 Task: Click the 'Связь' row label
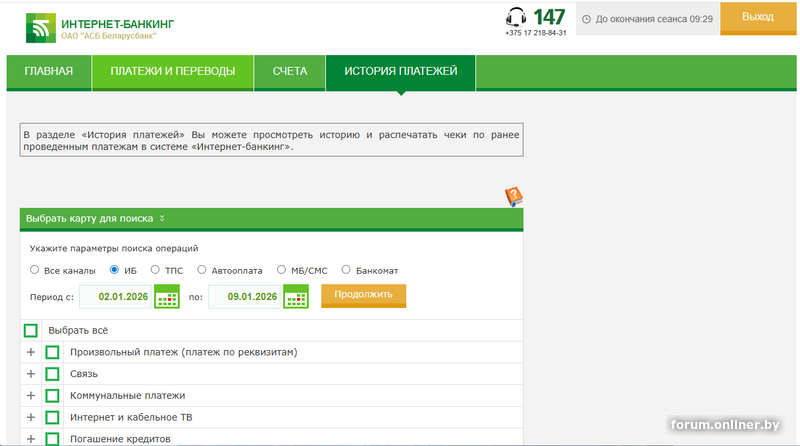point(84,374)
